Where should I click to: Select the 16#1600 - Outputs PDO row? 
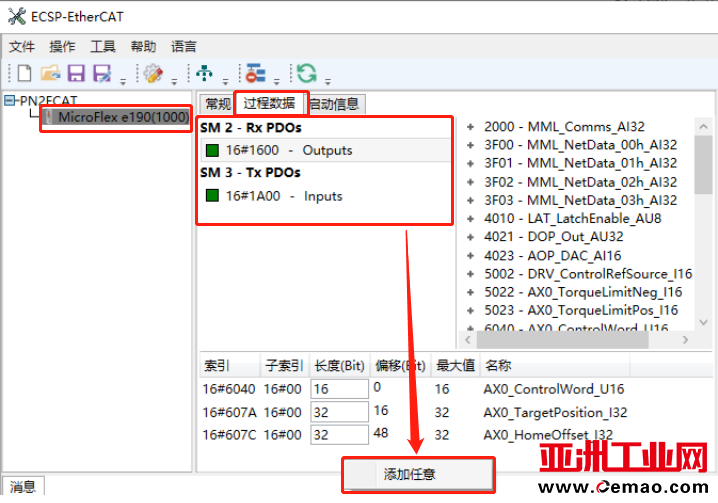coord(326,150)
